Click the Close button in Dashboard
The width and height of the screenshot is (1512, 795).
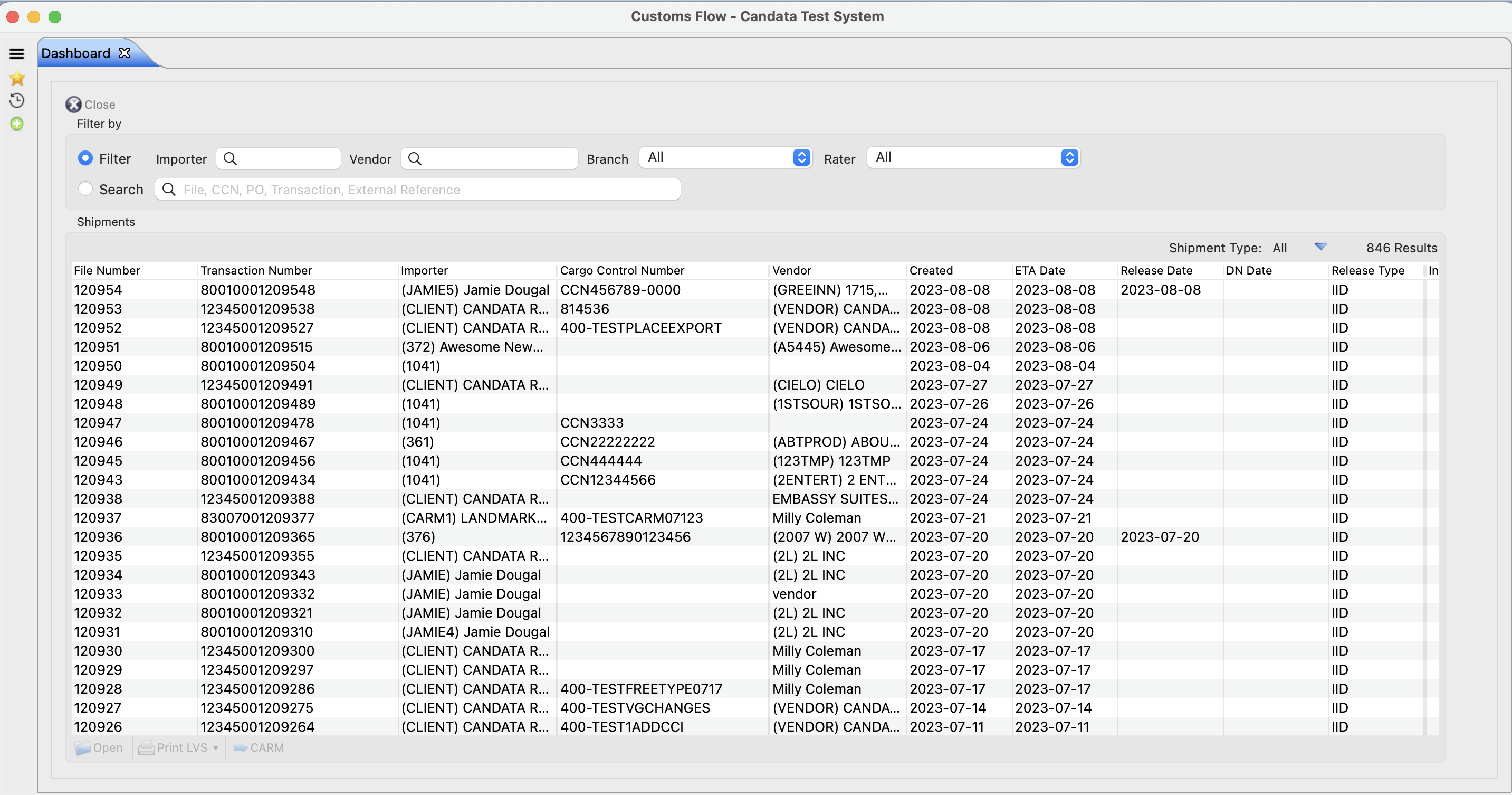click(90, 105)
